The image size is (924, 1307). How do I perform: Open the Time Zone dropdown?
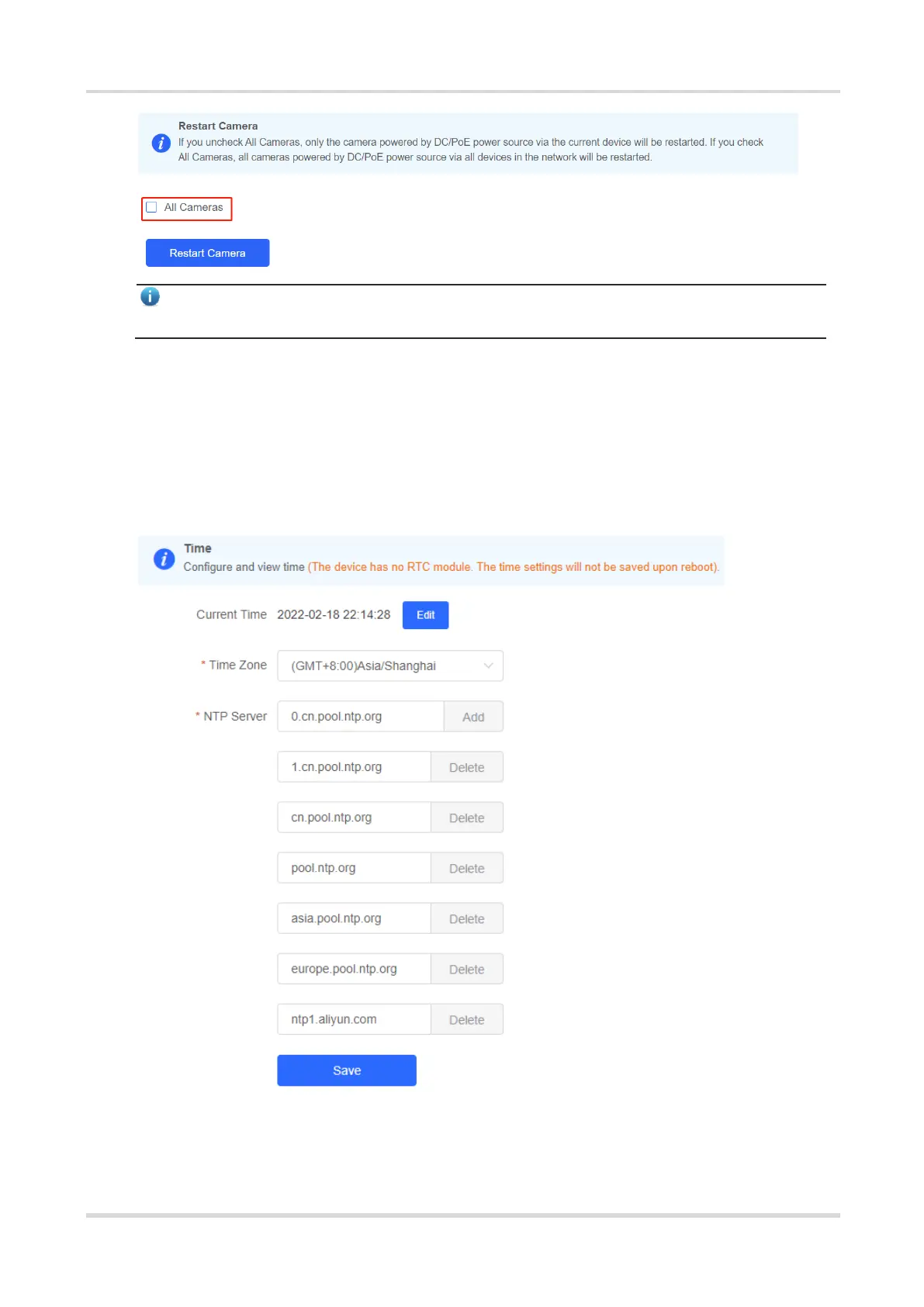coord(390,666)
